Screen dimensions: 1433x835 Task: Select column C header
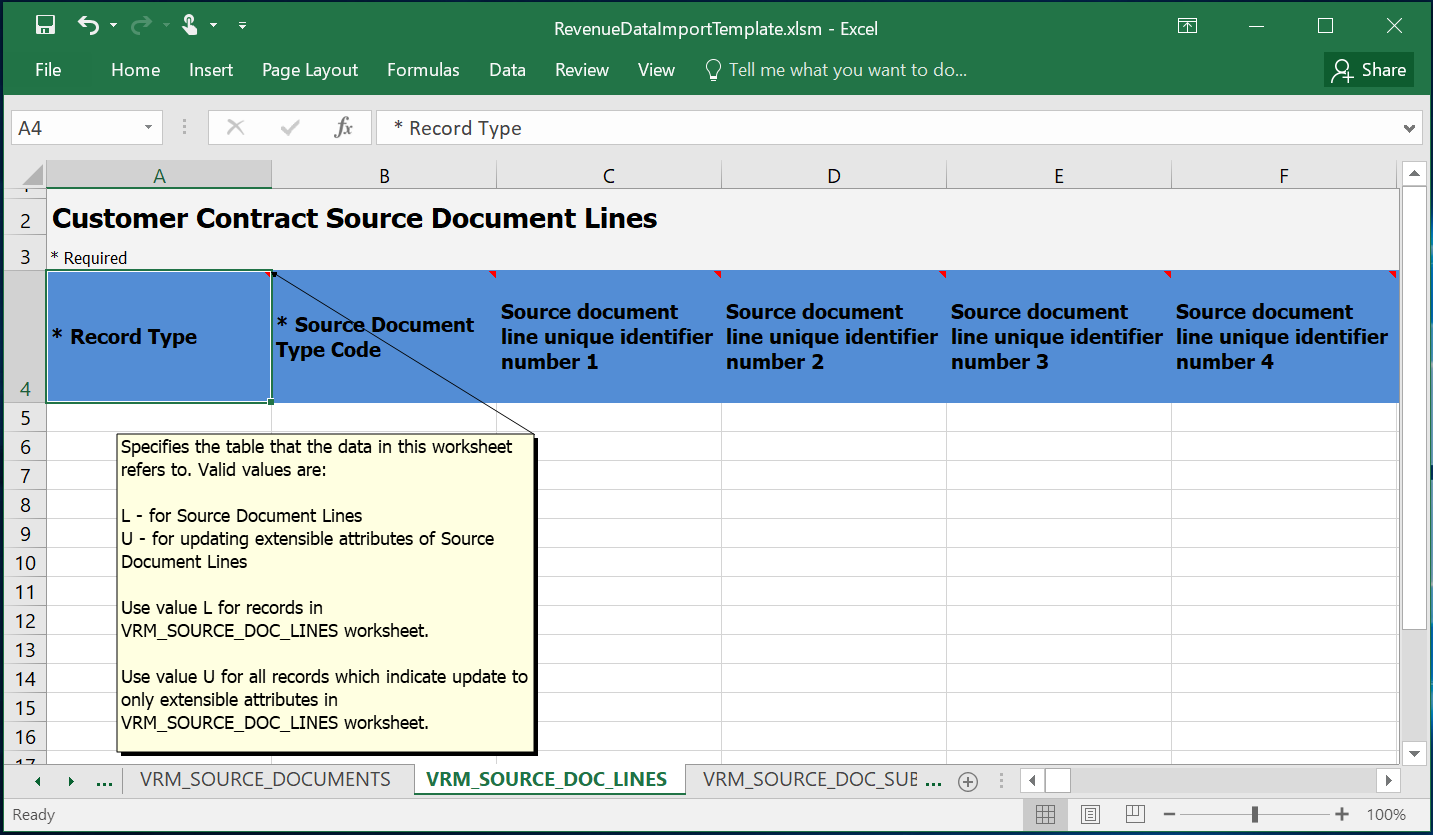click(x=608, y=176)
